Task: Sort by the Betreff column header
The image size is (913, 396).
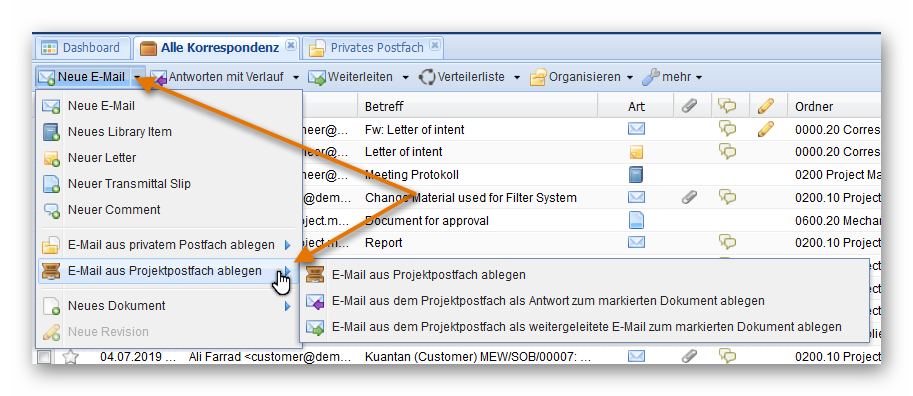Action: [x=477, y=107]
